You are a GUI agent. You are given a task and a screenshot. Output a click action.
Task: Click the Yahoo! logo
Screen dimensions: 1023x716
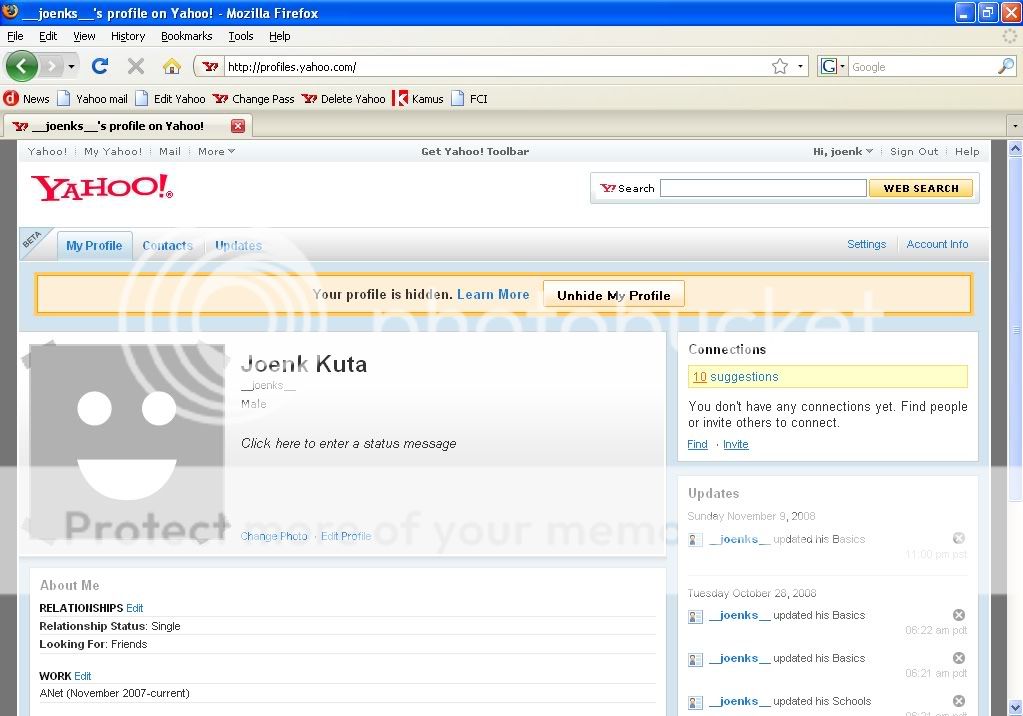pos(102,187)
